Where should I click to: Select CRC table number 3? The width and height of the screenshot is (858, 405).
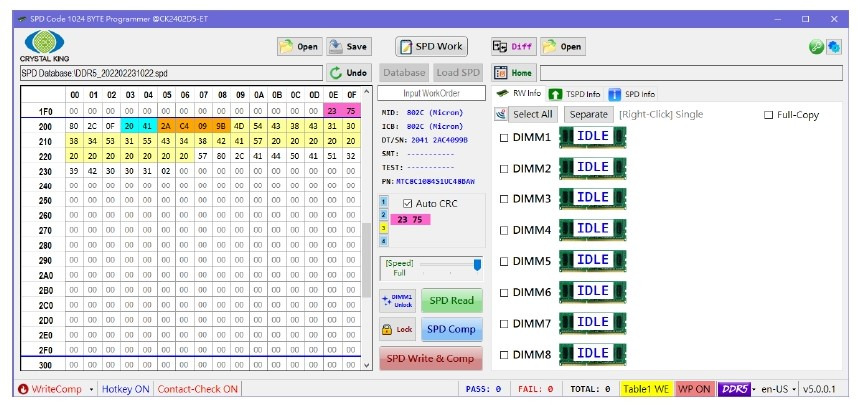click(384, 228)
